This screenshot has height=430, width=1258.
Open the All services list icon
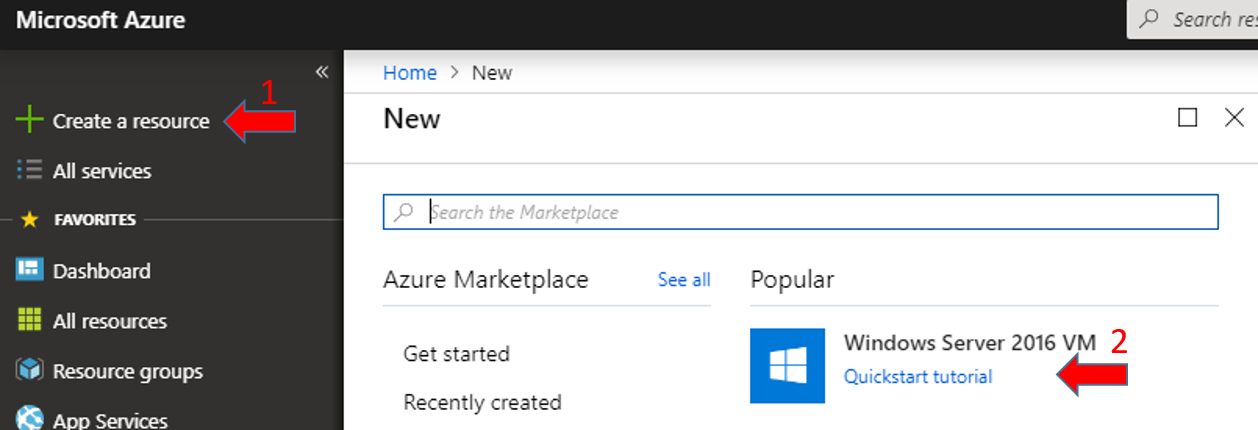click(30, 171)
